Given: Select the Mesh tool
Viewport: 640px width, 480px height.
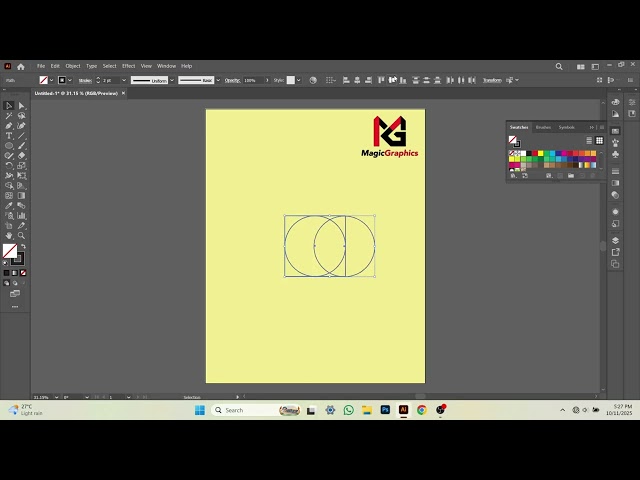Looking at the screenshot, I should point(9,196).
